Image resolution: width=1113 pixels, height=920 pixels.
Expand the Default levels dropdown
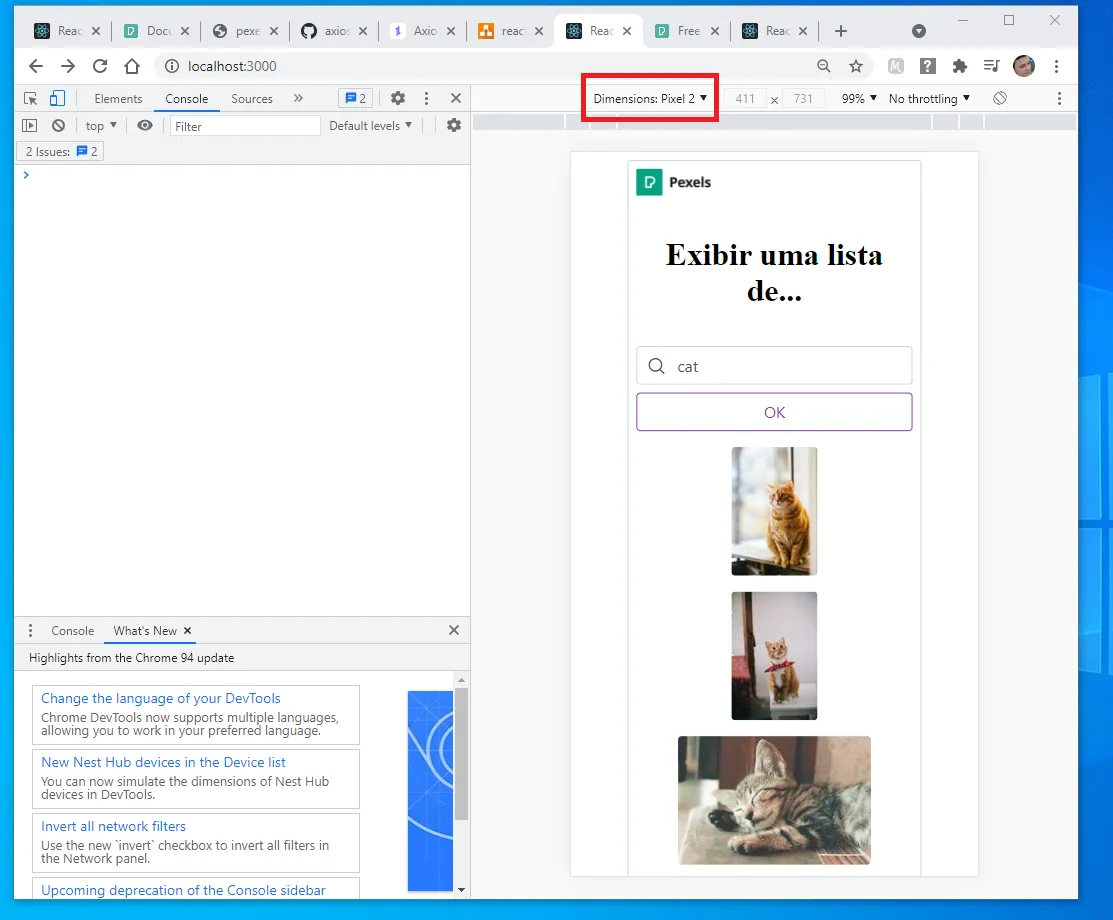coord(370,126)
